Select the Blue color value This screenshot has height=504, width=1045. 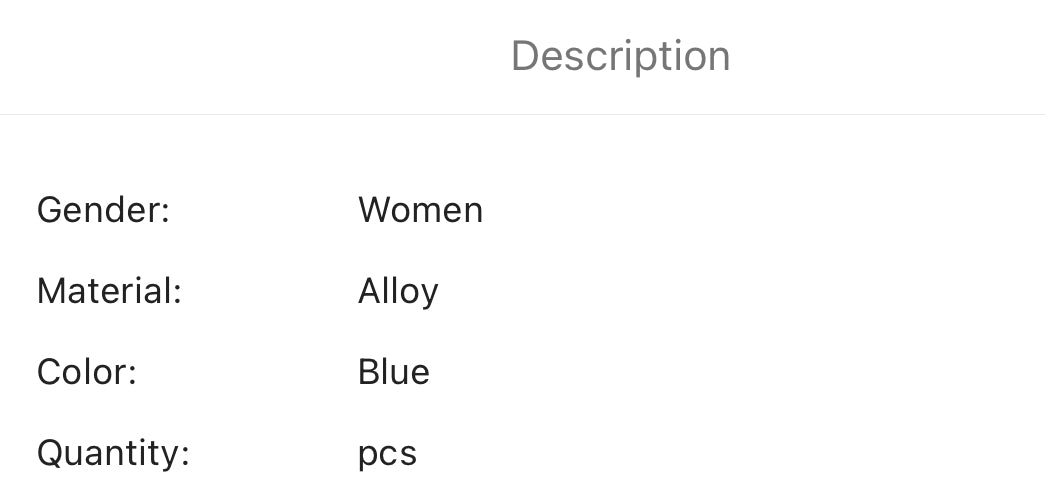[393, 372]
